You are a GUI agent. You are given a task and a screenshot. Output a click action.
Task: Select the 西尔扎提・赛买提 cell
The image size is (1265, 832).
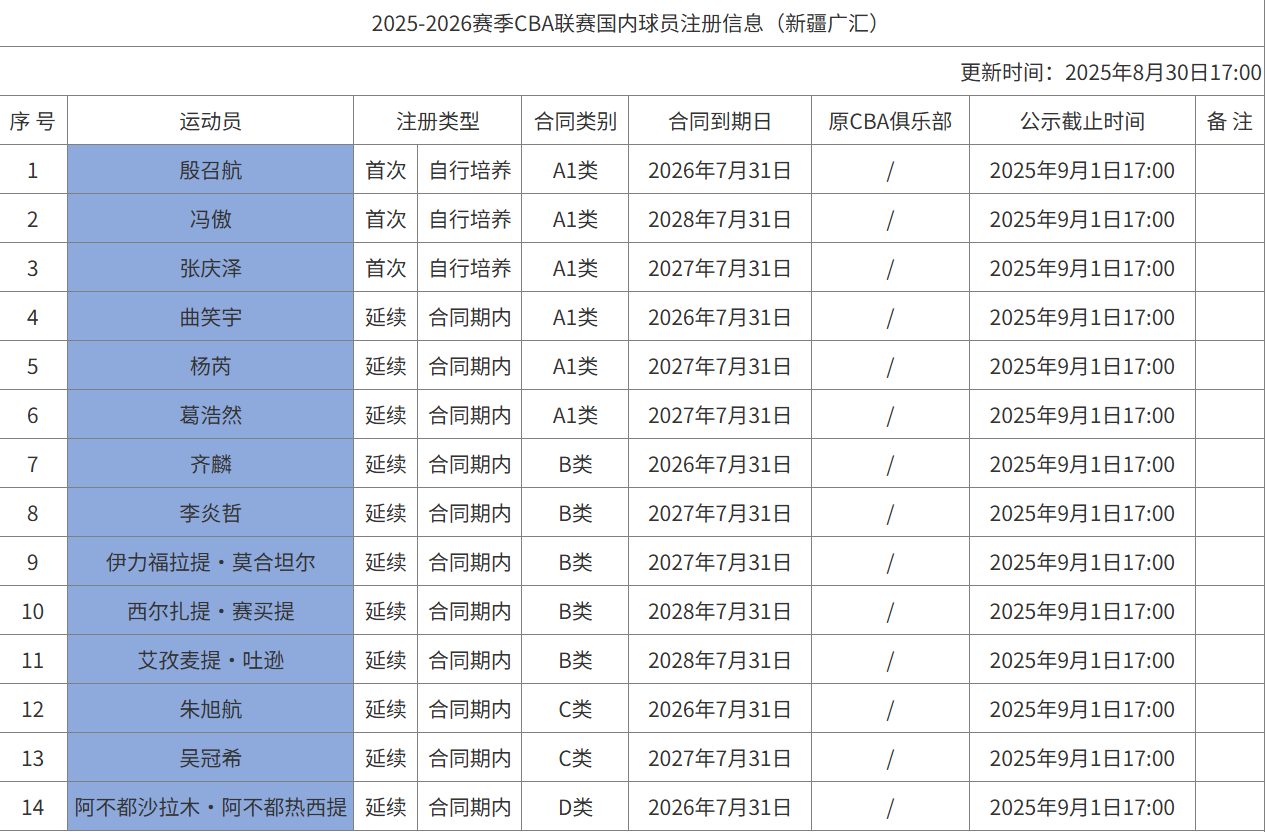[210, 611]
